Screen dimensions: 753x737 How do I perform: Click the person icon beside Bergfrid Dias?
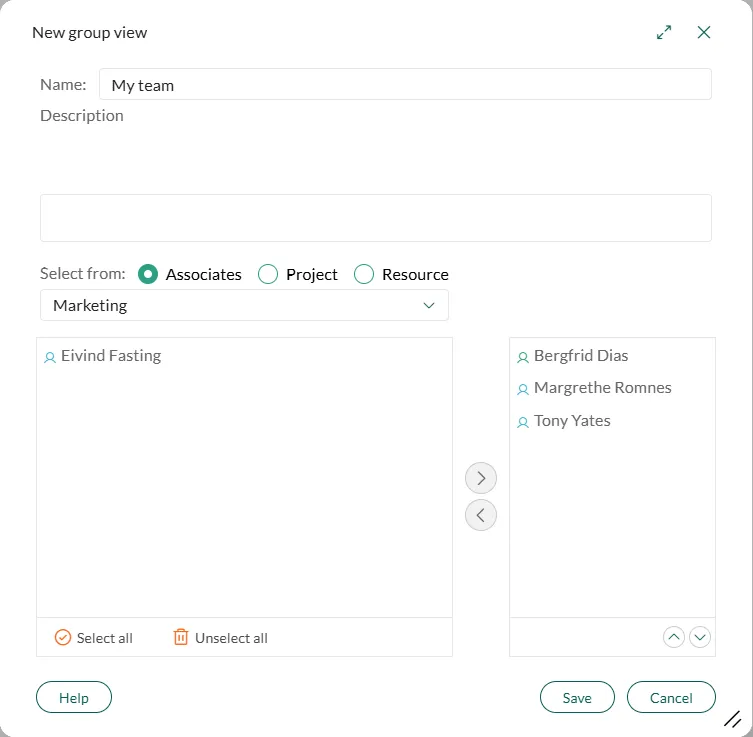coord(522,357)
